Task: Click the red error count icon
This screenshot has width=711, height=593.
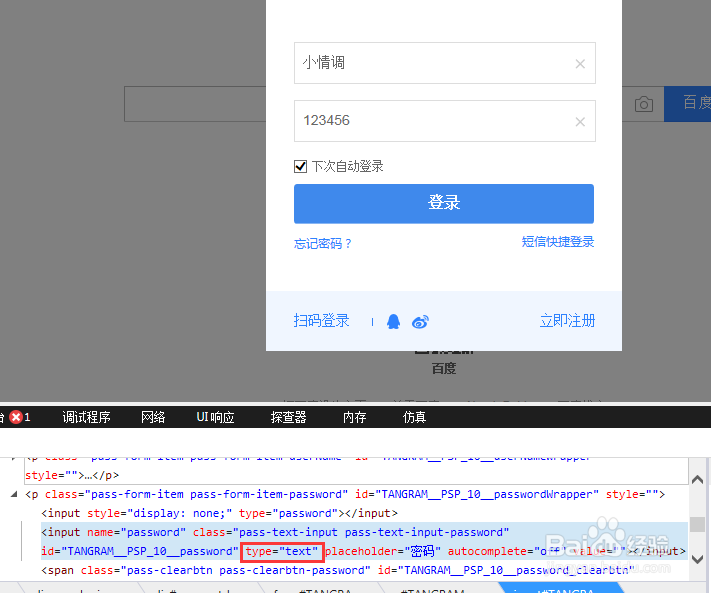Action: click(16, 417)
